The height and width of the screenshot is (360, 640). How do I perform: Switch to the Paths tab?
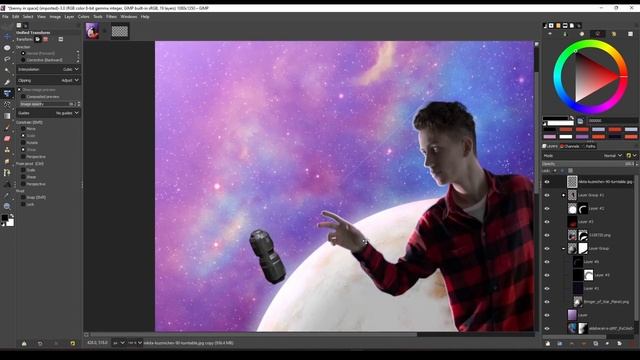coord(589,146)
